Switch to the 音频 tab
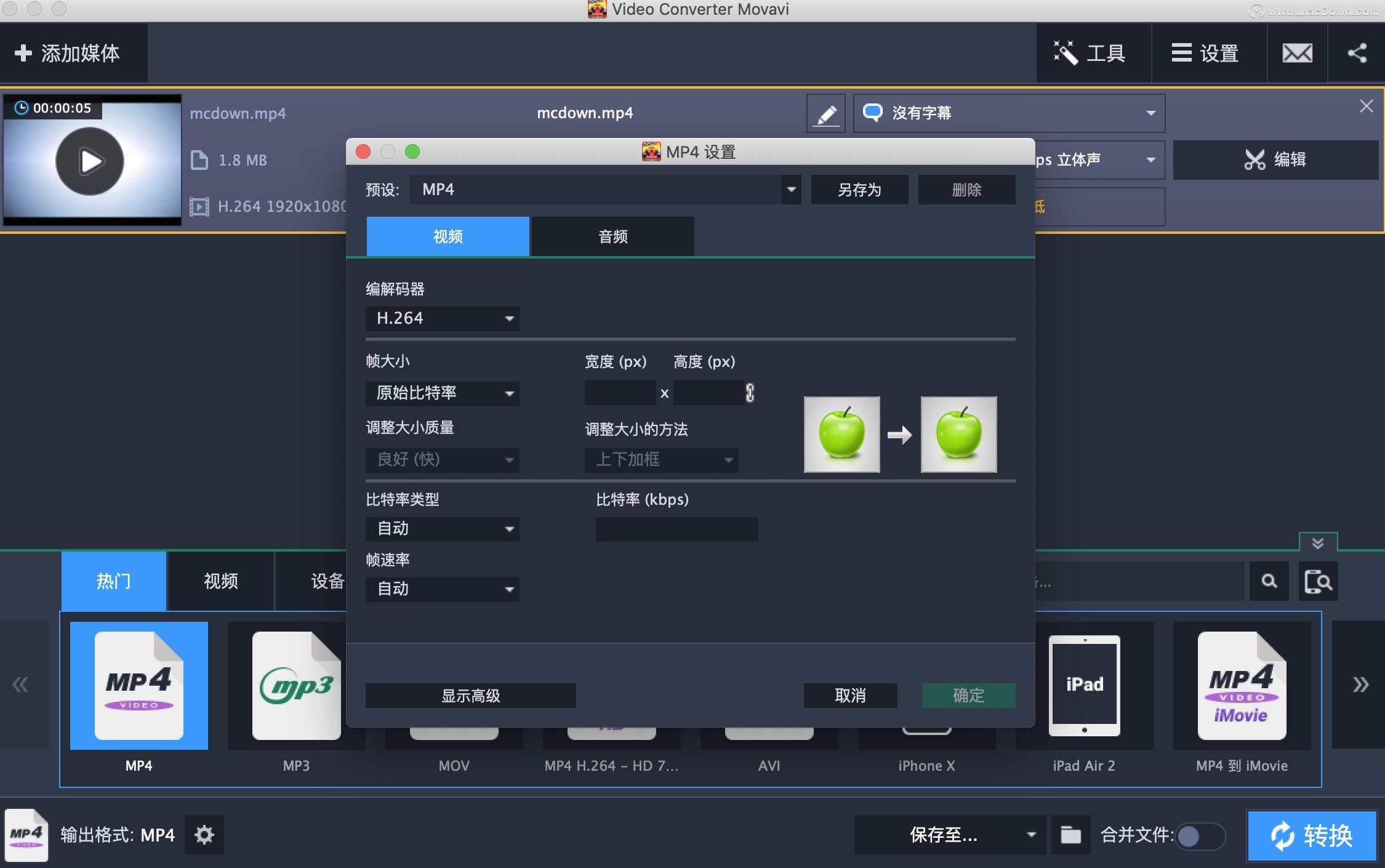 click(x=612, y=236)
